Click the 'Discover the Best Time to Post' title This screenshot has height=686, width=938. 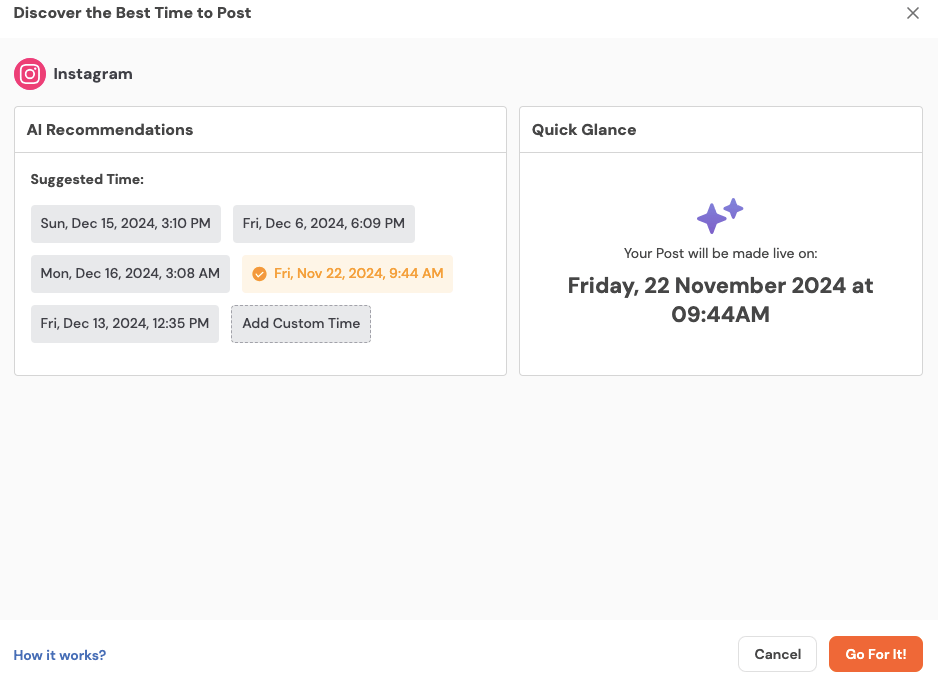(x=132, y=13)
